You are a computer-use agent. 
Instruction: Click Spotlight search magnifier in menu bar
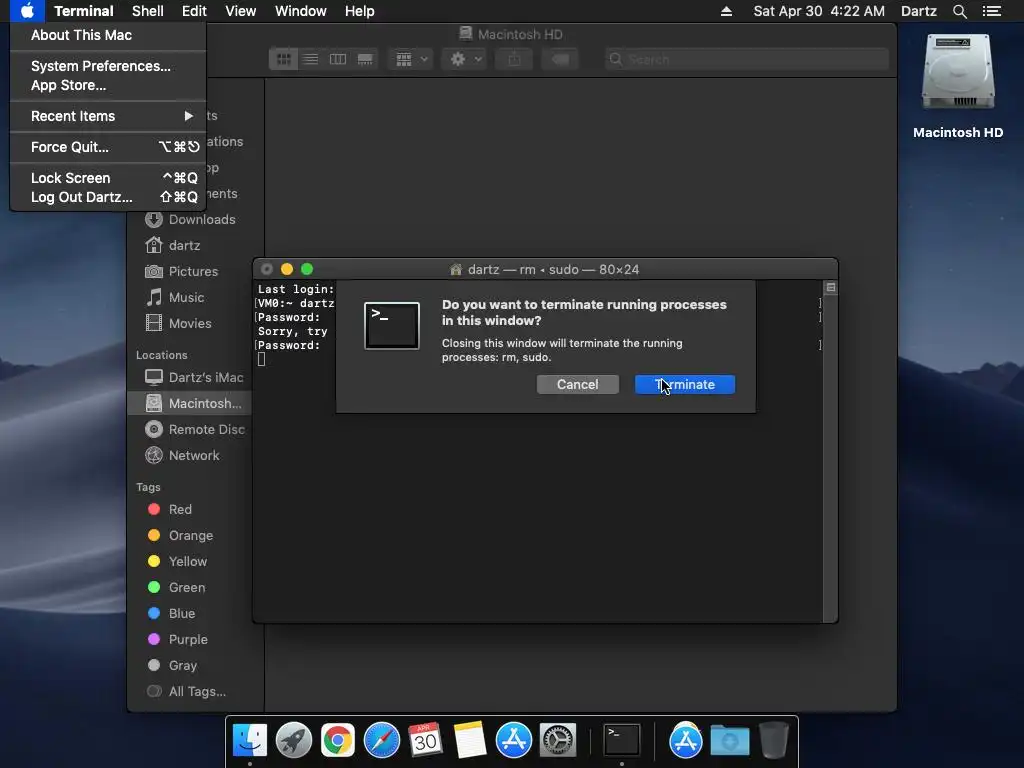point(959,11)
